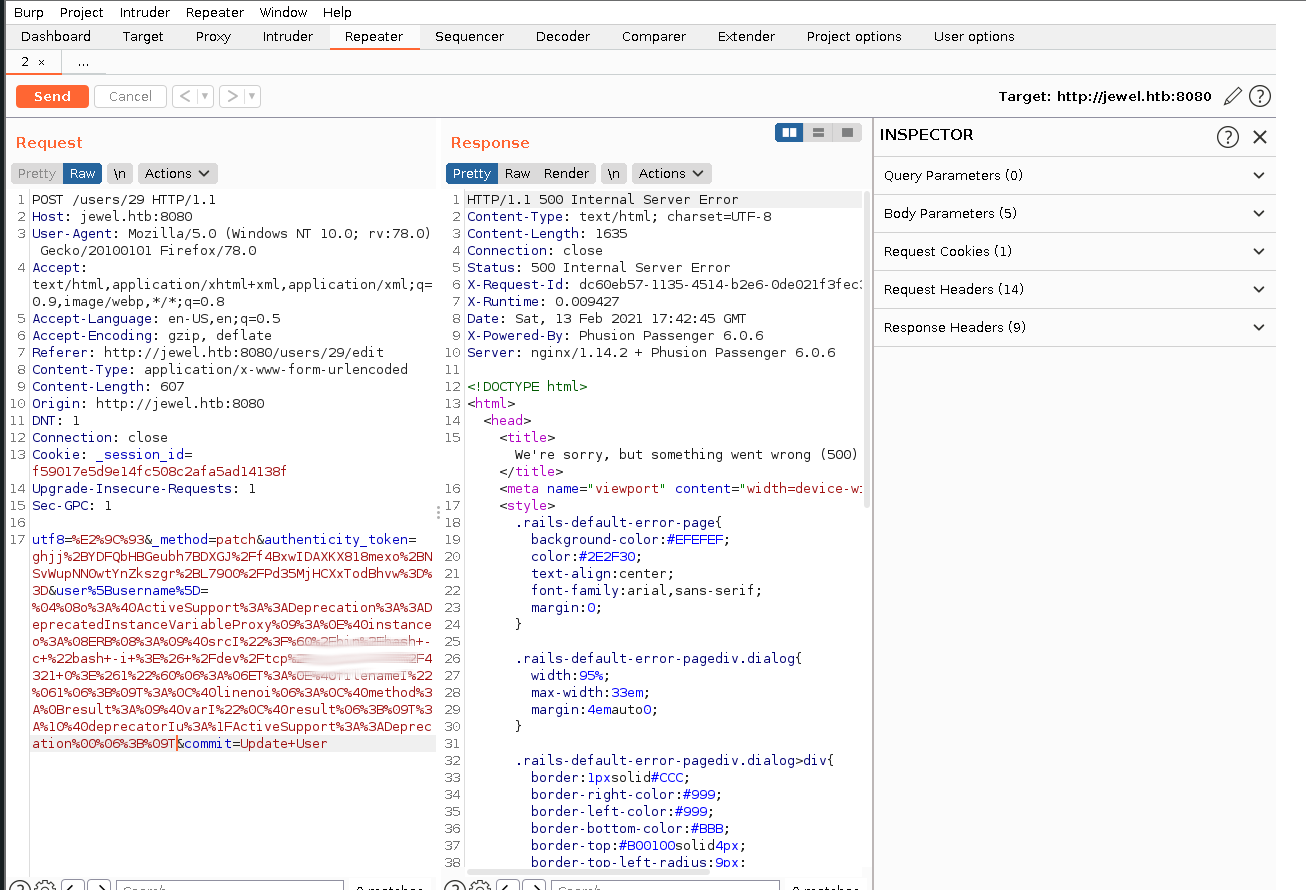Switch to the Extender tab

[x=746, y=36]
